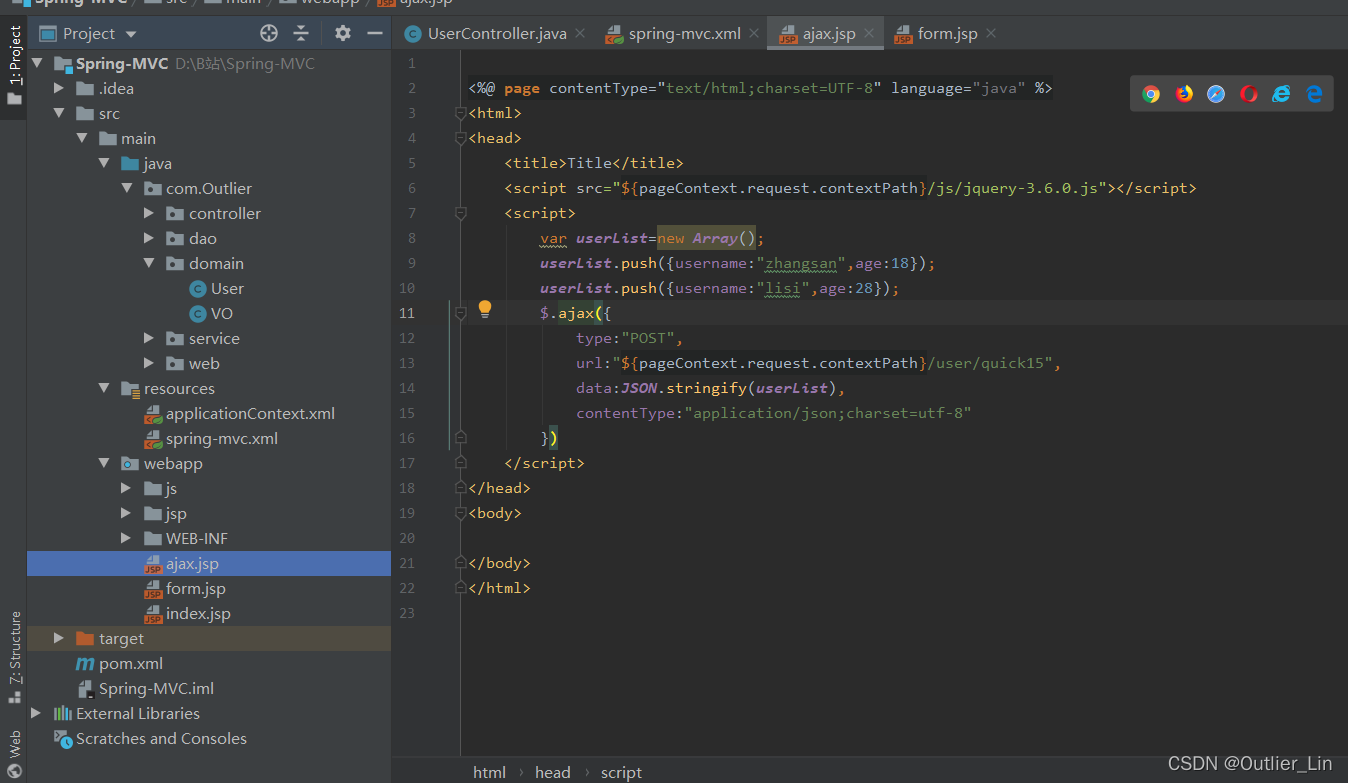Expand External Libraries node
This screenshot has width=1348, height=783.
click(36, 714)
